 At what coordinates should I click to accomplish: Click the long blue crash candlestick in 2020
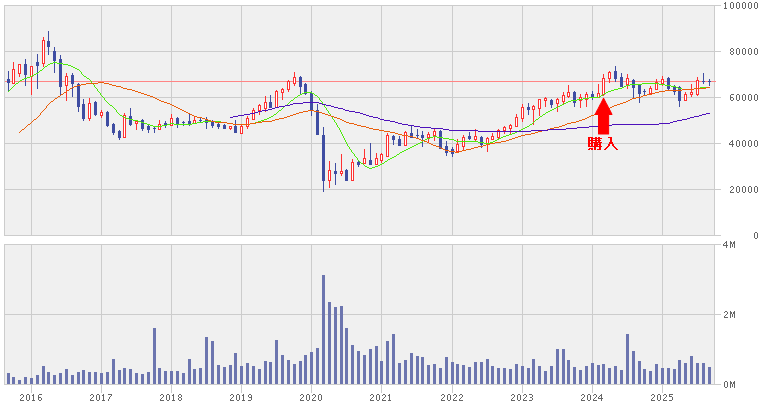tap(323, 160)
